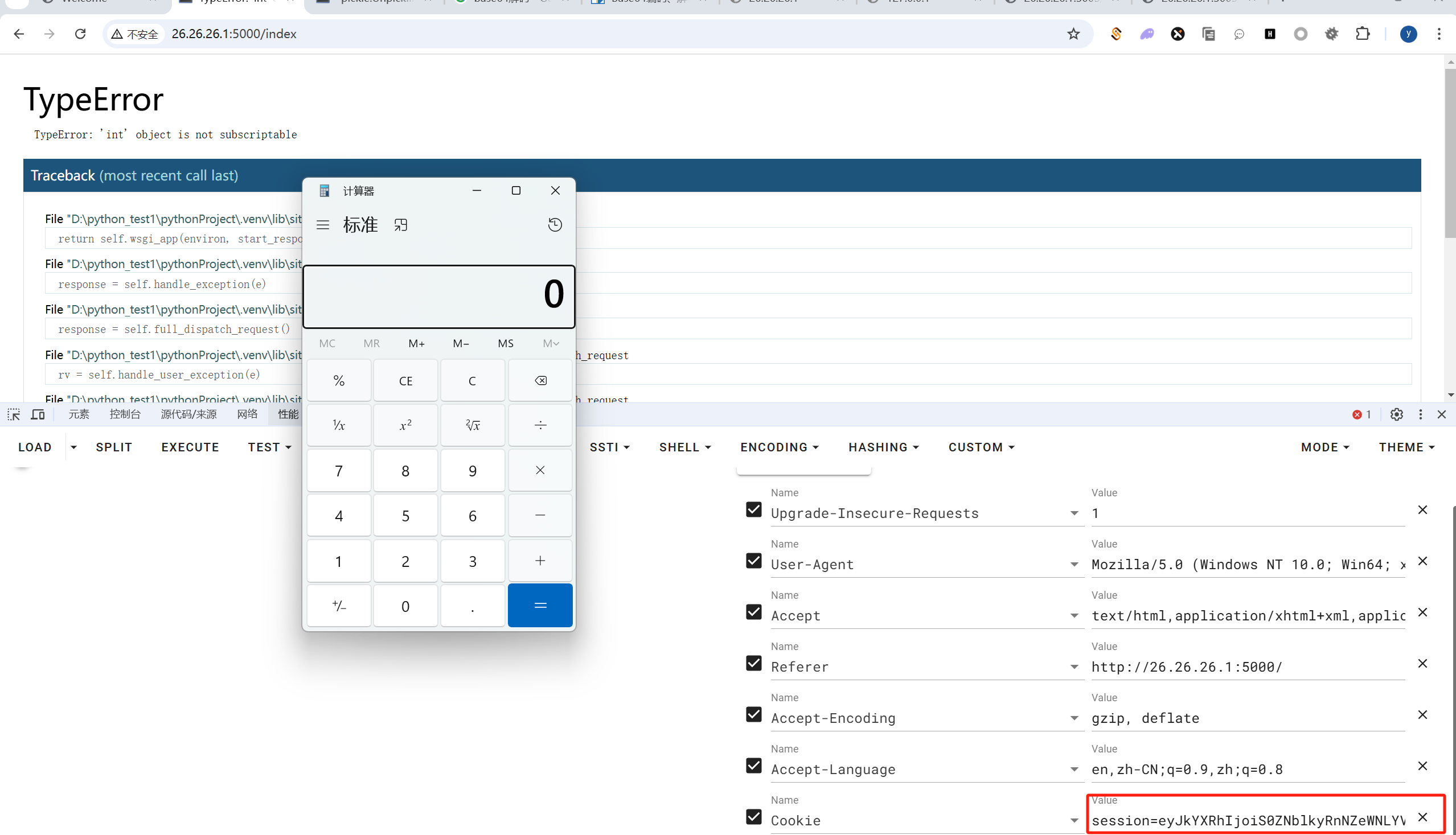Viewport: 1456px width, 835px height.
Task: Disable the Cookie header checkbox
Action: click(753, 816)
